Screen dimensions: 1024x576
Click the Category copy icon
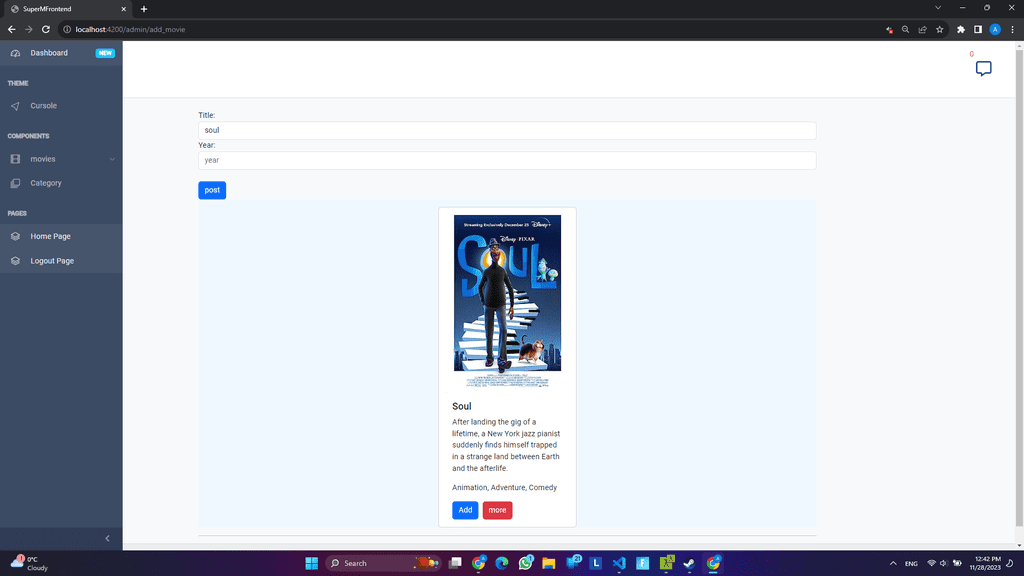[15, 184]
